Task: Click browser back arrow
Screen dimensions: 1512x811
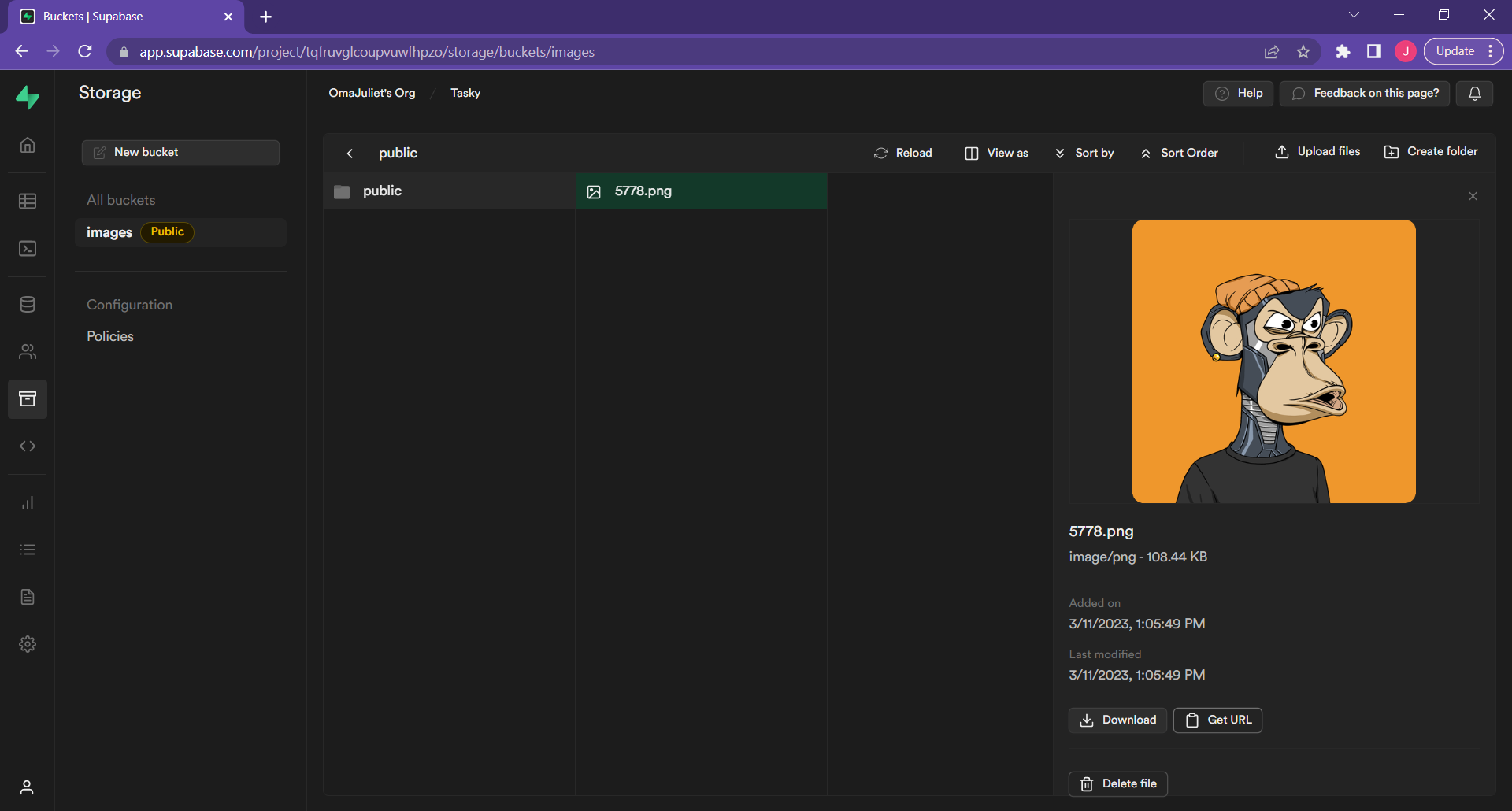Action: point(21,51)
